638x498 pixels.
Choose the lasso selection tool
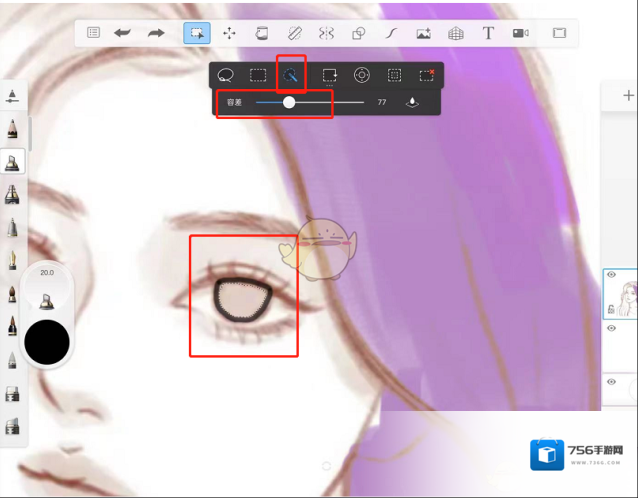[225, 75]
